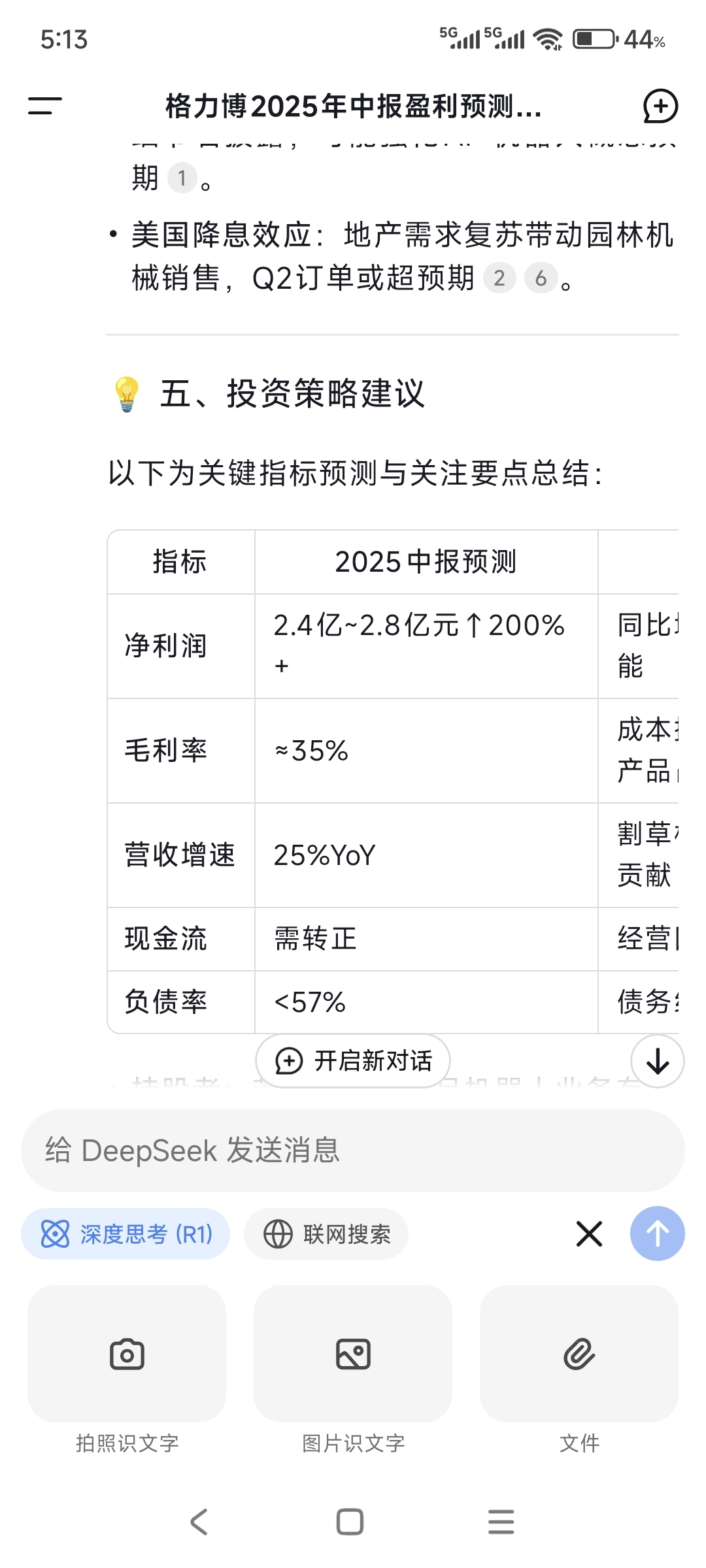This screenshot has width=706, height=1568.
Task: Open camera for 拍照识文字
Action: point(127,1354)
